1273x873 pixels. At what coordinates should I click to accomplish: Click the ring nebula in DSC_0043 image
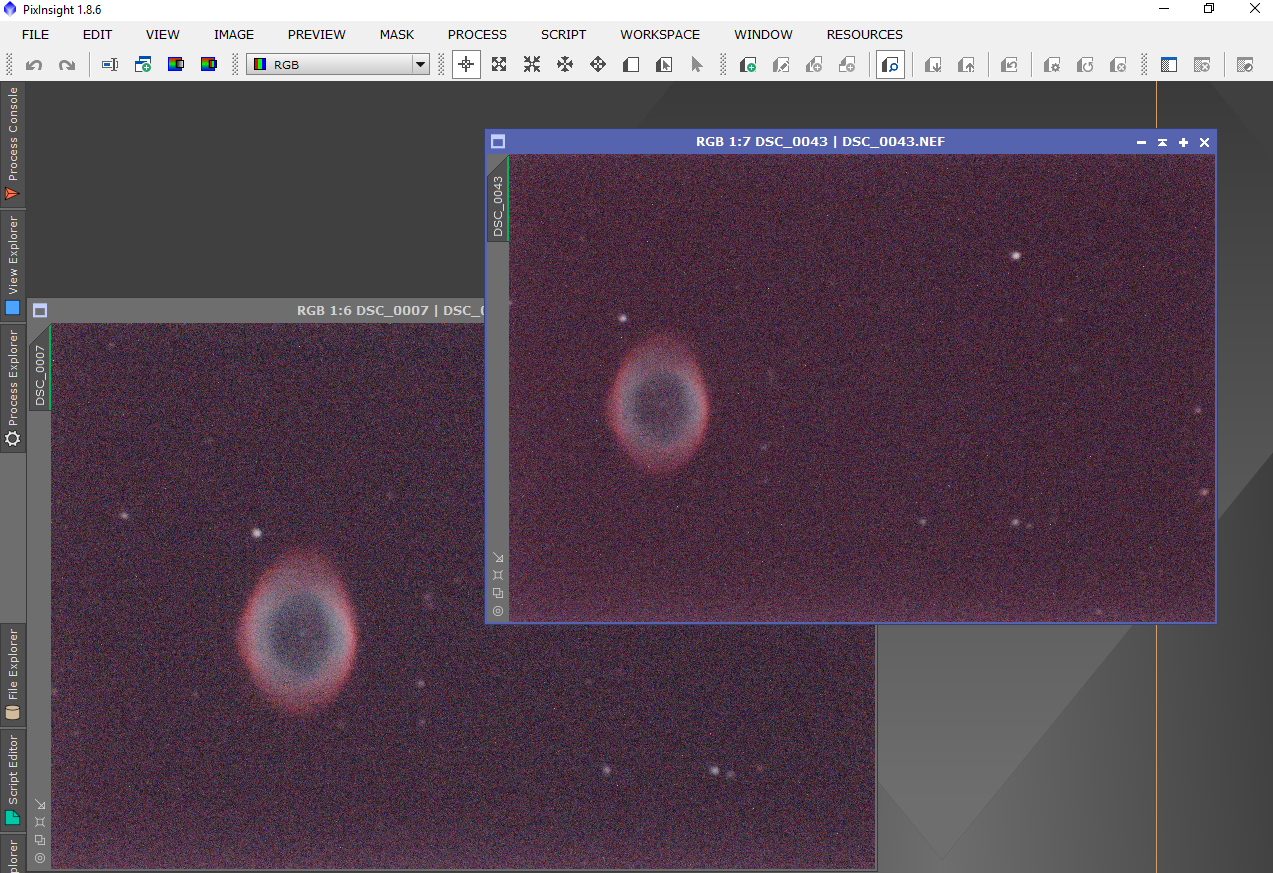point(659,404)
